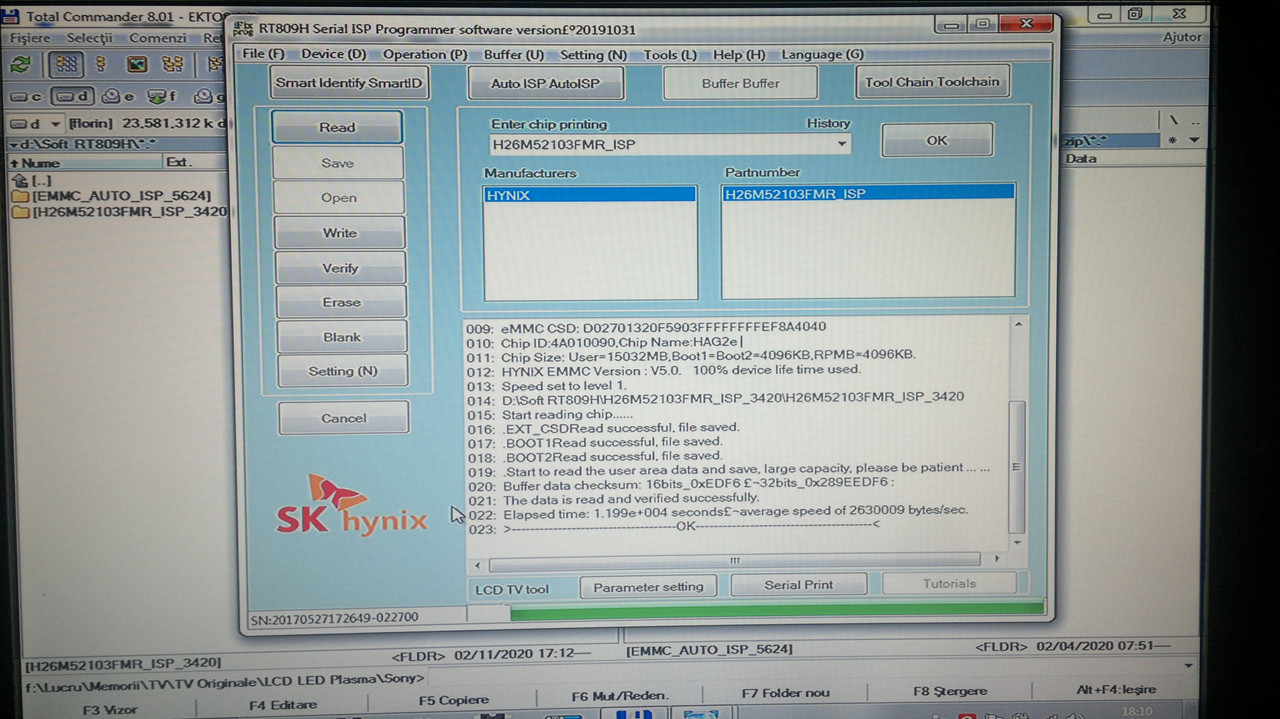Select HYNIX in Manufacturers list
The height and width of the screenshot is (719, 1280).
tap(590, 195)
